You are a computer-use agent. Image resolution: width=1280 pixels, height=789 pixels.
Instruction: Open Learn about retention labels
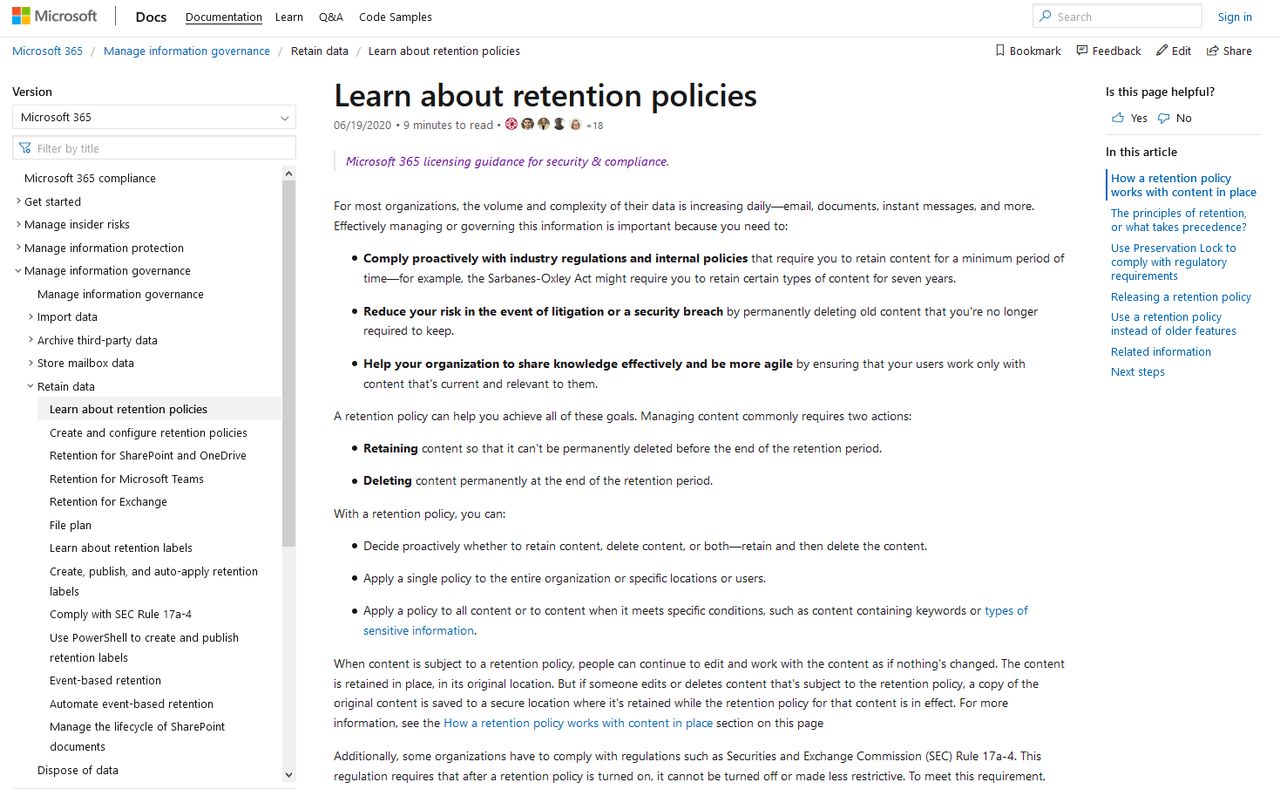pos(121,548)
